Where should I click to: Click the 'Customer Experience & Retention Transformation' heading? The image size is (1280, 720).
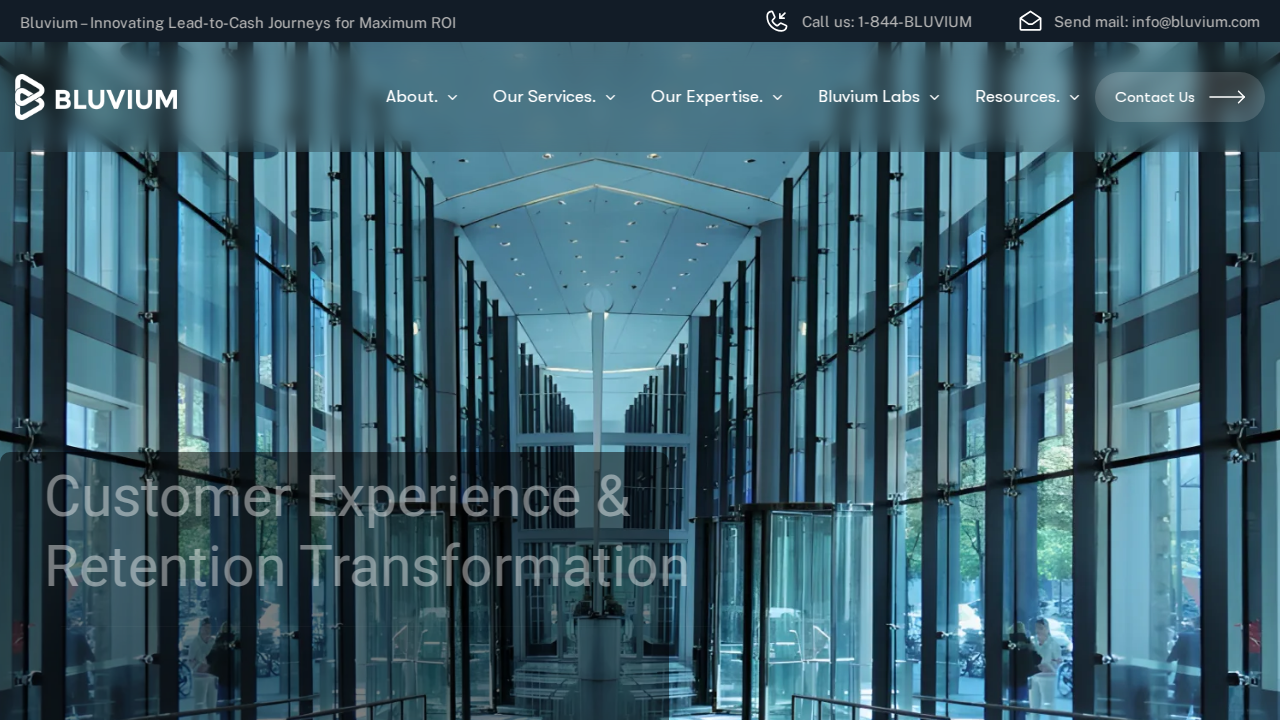[367, 531]
